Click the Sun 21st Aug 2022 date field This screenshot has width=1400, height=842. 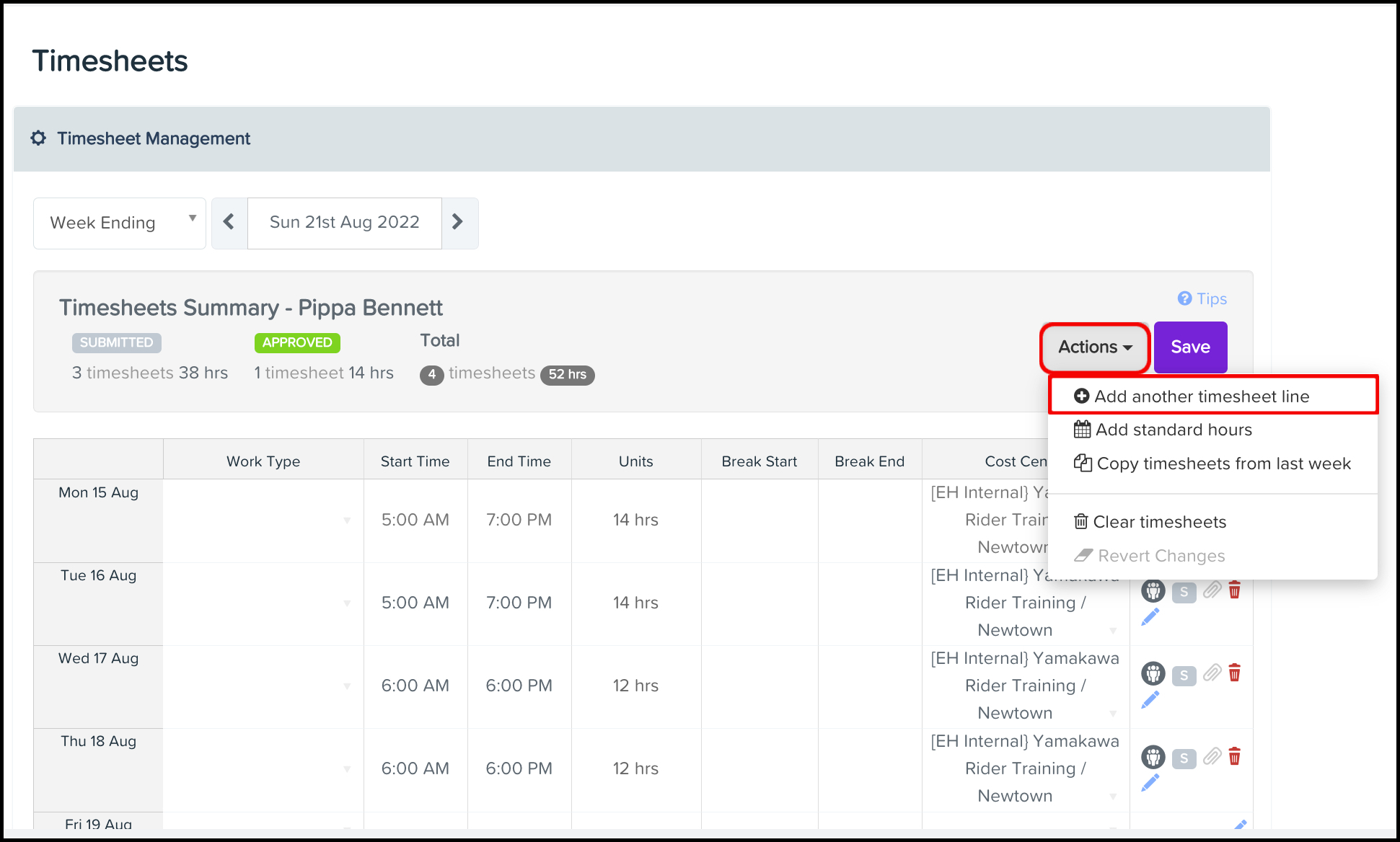345,223
